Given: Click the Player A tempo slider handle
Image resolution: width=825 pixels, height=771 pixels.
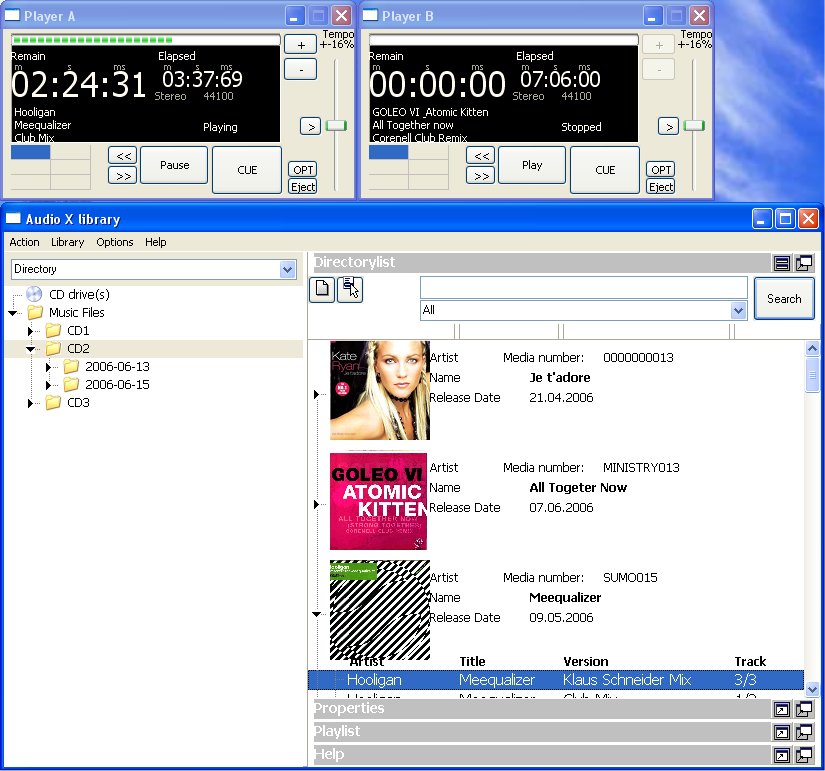Looking at the screenshot, I should (336, 126).
